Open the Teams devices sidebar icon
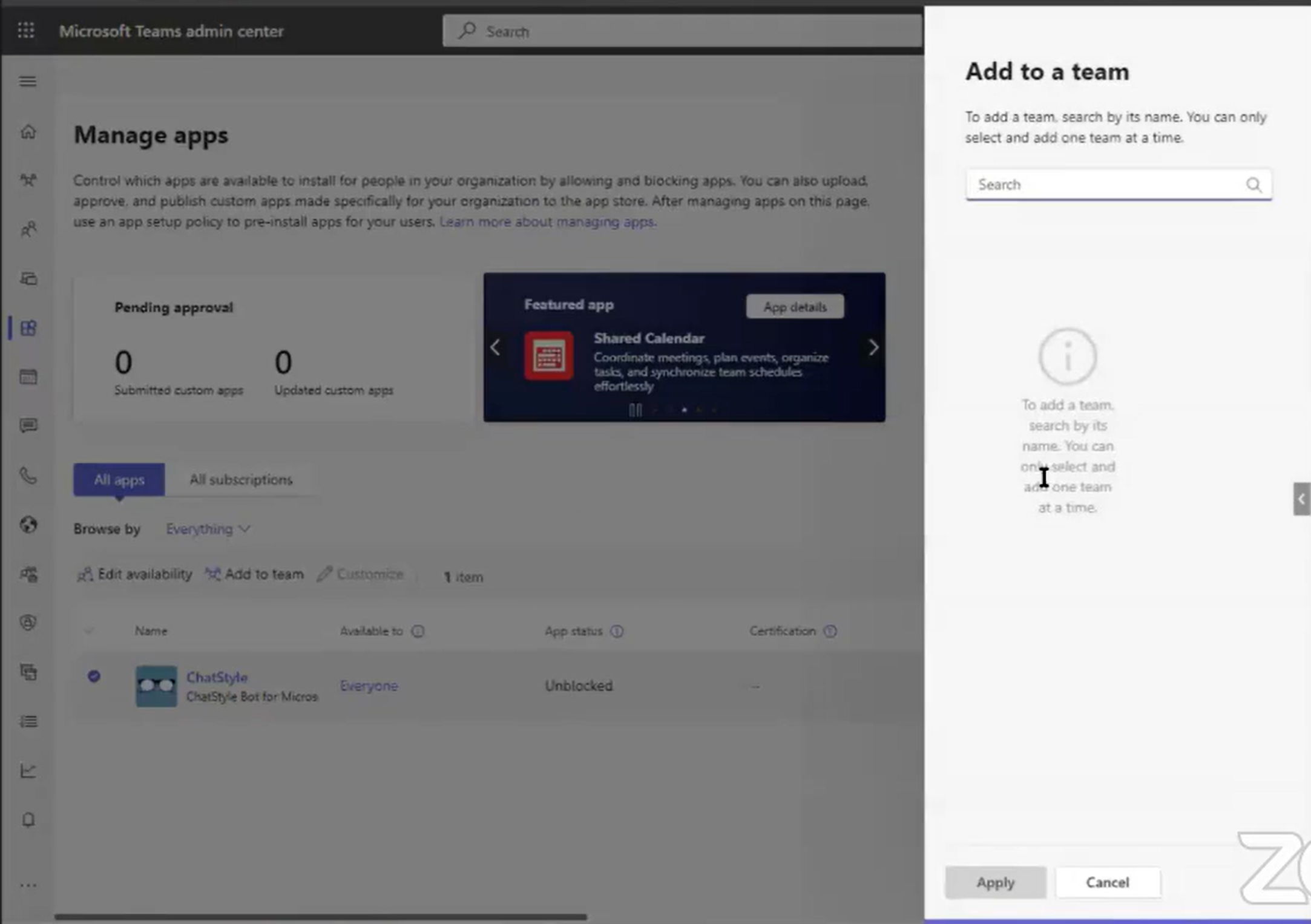 coord(28,278)
